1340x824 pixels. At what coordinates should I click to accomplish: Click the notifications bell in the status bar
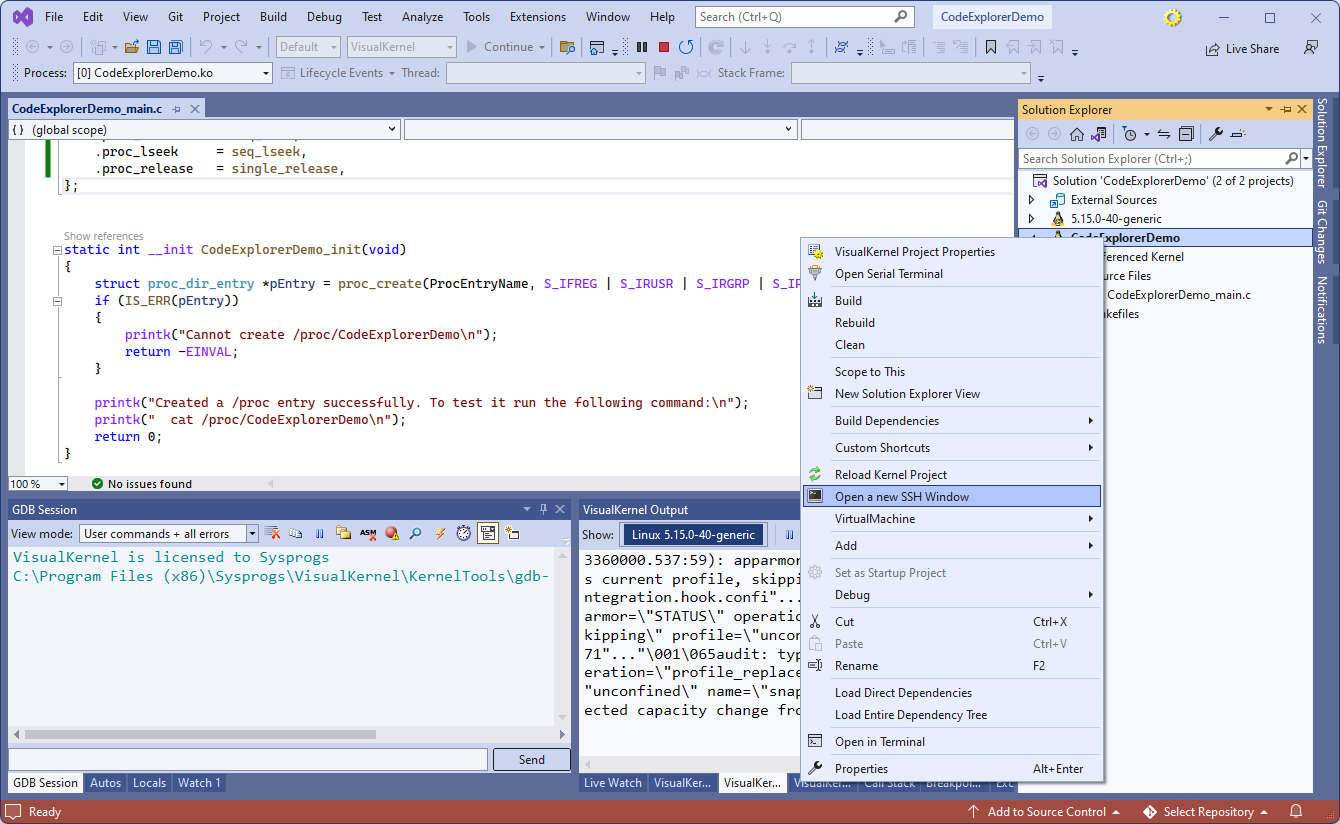pyautogui.click(x=1296, y=811)
